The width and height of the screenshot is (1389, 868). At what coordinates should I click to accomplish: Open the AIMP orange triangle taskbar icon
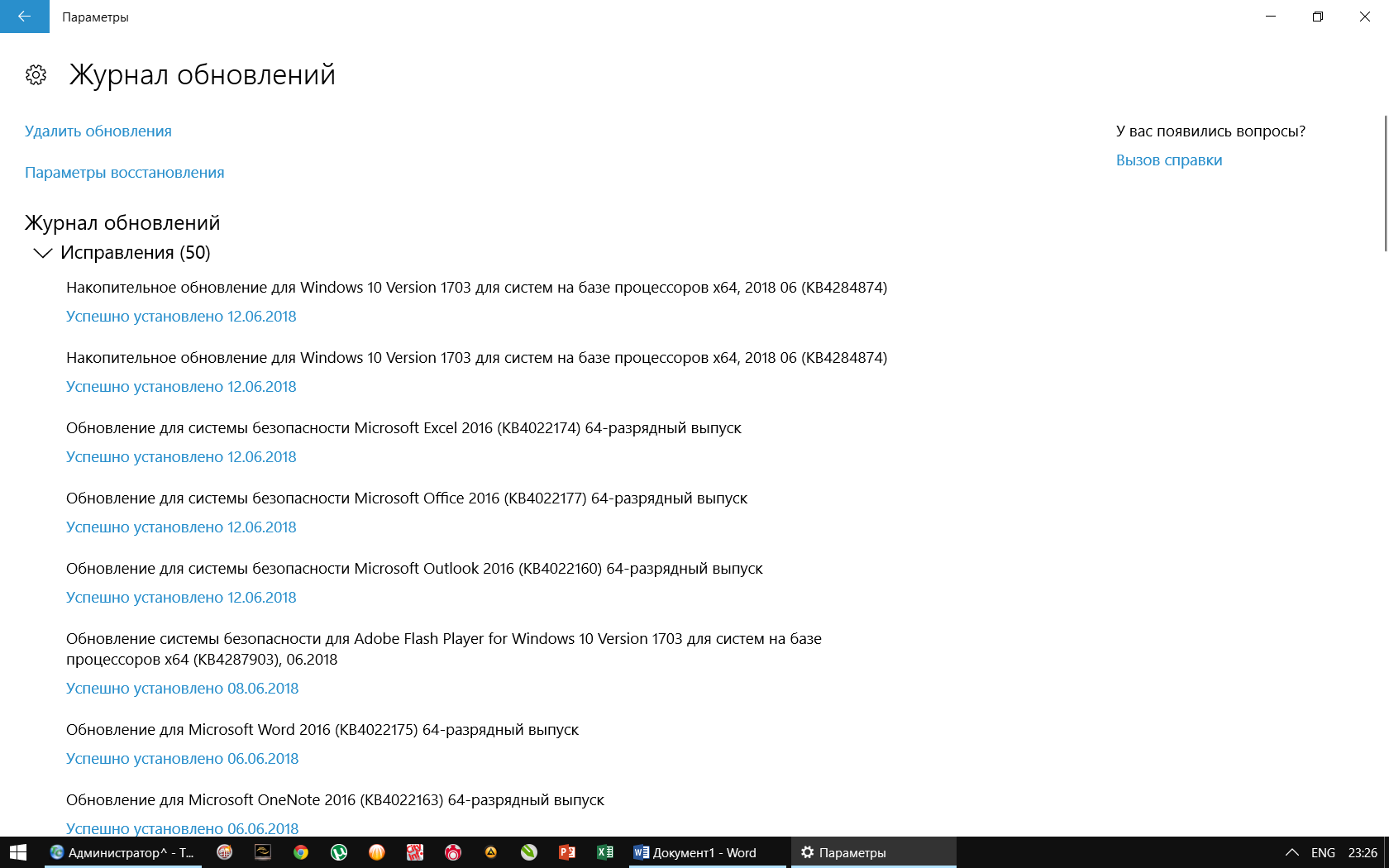tap(491, 852)
